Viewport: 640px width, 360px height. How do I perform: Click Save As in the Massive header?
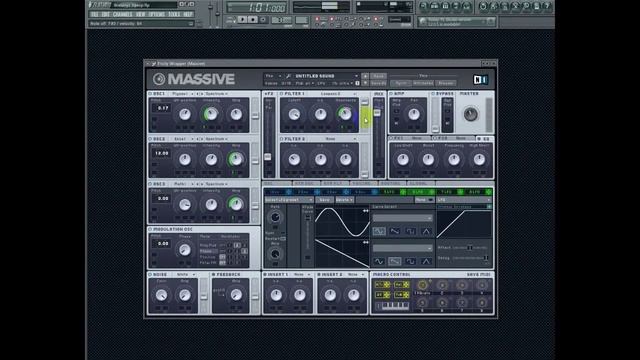[x=378, y=83]
